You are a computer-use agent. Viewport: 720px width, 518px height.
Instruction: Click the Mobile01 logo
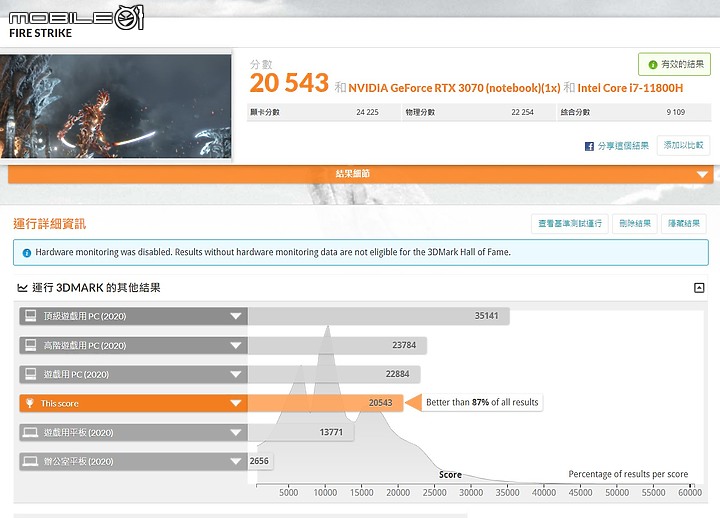click(76, 17)
